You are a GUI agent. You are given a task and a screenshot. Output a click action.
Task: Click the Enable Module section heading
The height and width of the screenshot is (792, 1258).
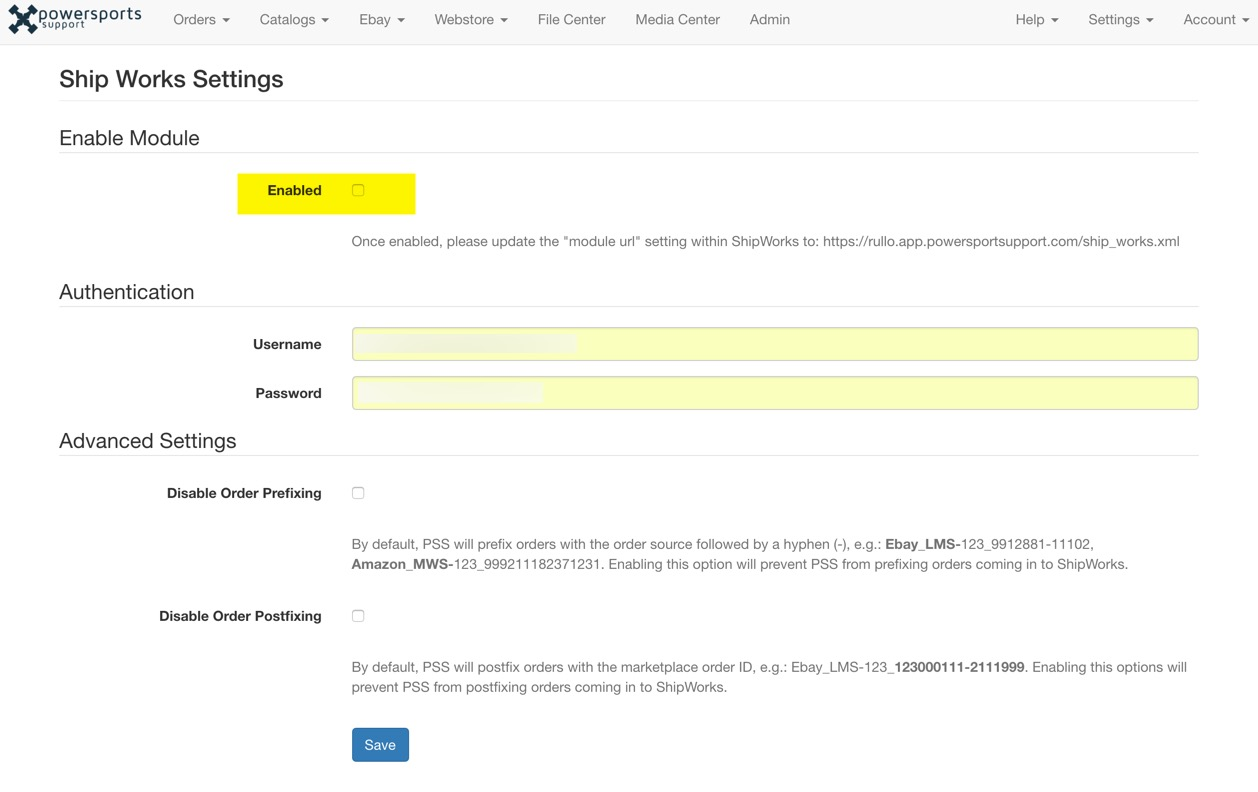[129, 138]
